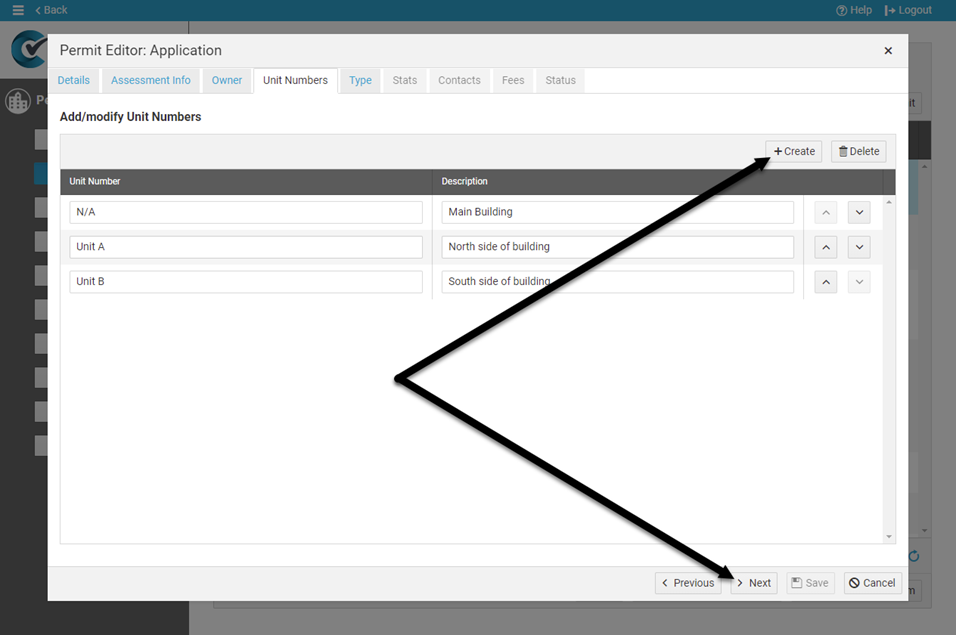The height and width of the screenshot is (635, 956).
Task: Close the Permit Editor dialog
Action: tap(888, 51)
